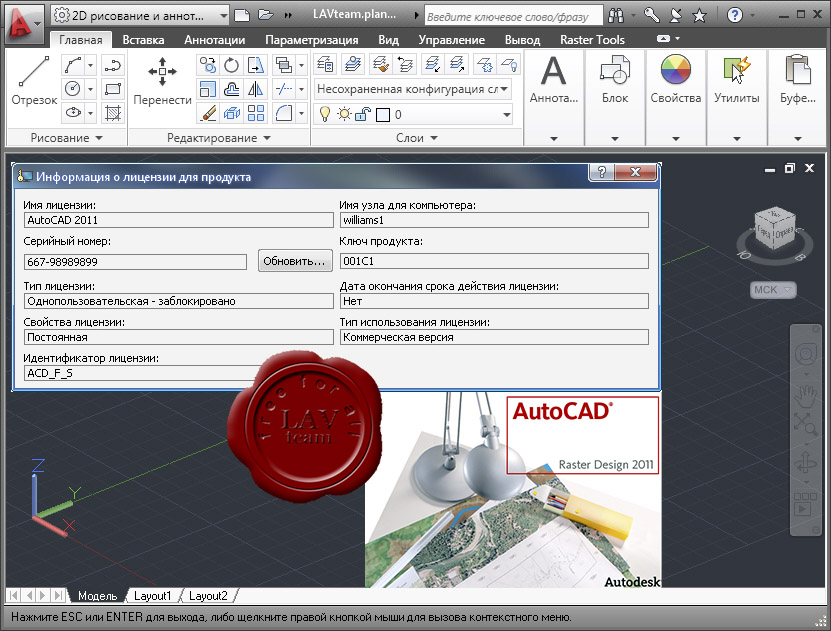
Task: Toggle layer 0 on/off light bulb
Action: click(325, 114)
